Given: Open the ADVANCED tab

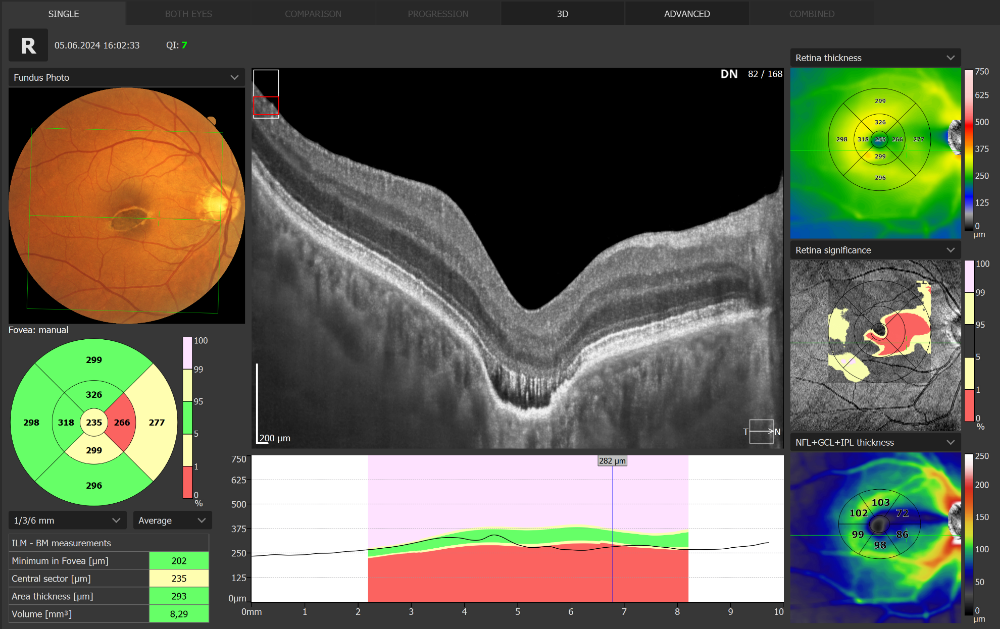Looking at the screenshot, I should click(687, 14).
